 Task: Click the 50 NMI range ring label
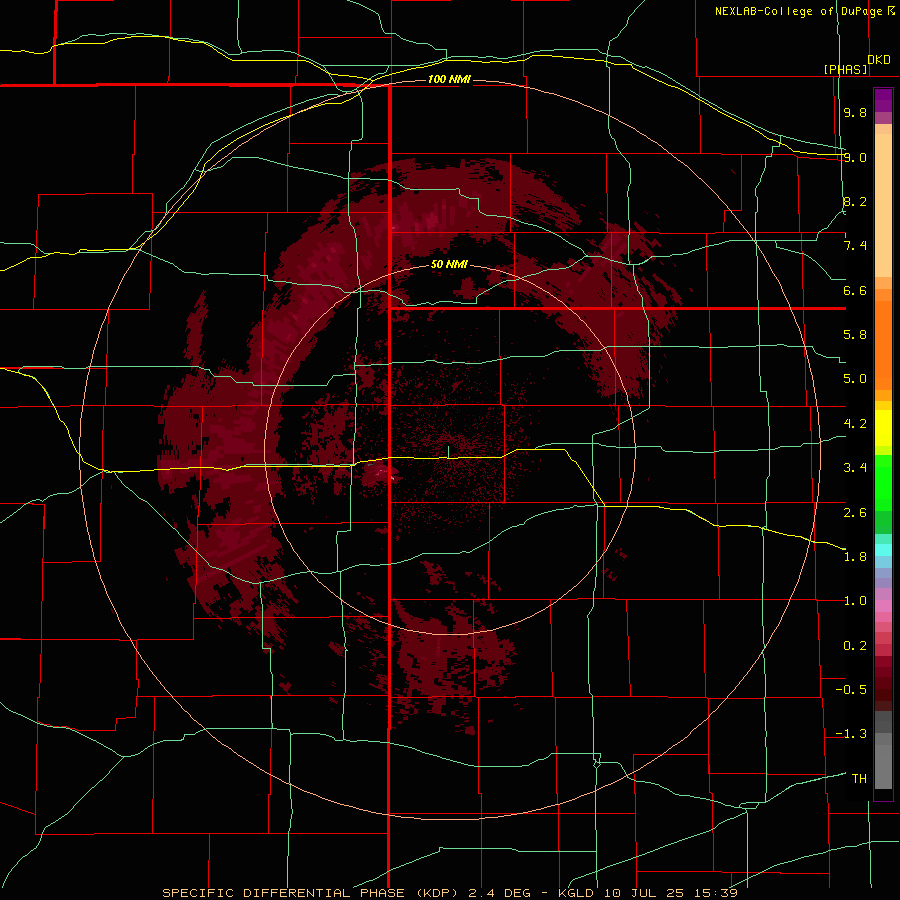[x=449, y=265]
